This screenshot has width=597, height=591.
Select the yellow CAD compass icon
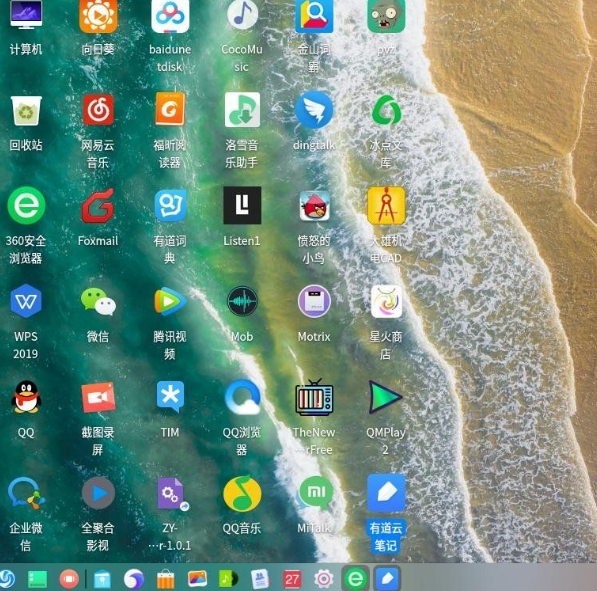coord(386,206)
